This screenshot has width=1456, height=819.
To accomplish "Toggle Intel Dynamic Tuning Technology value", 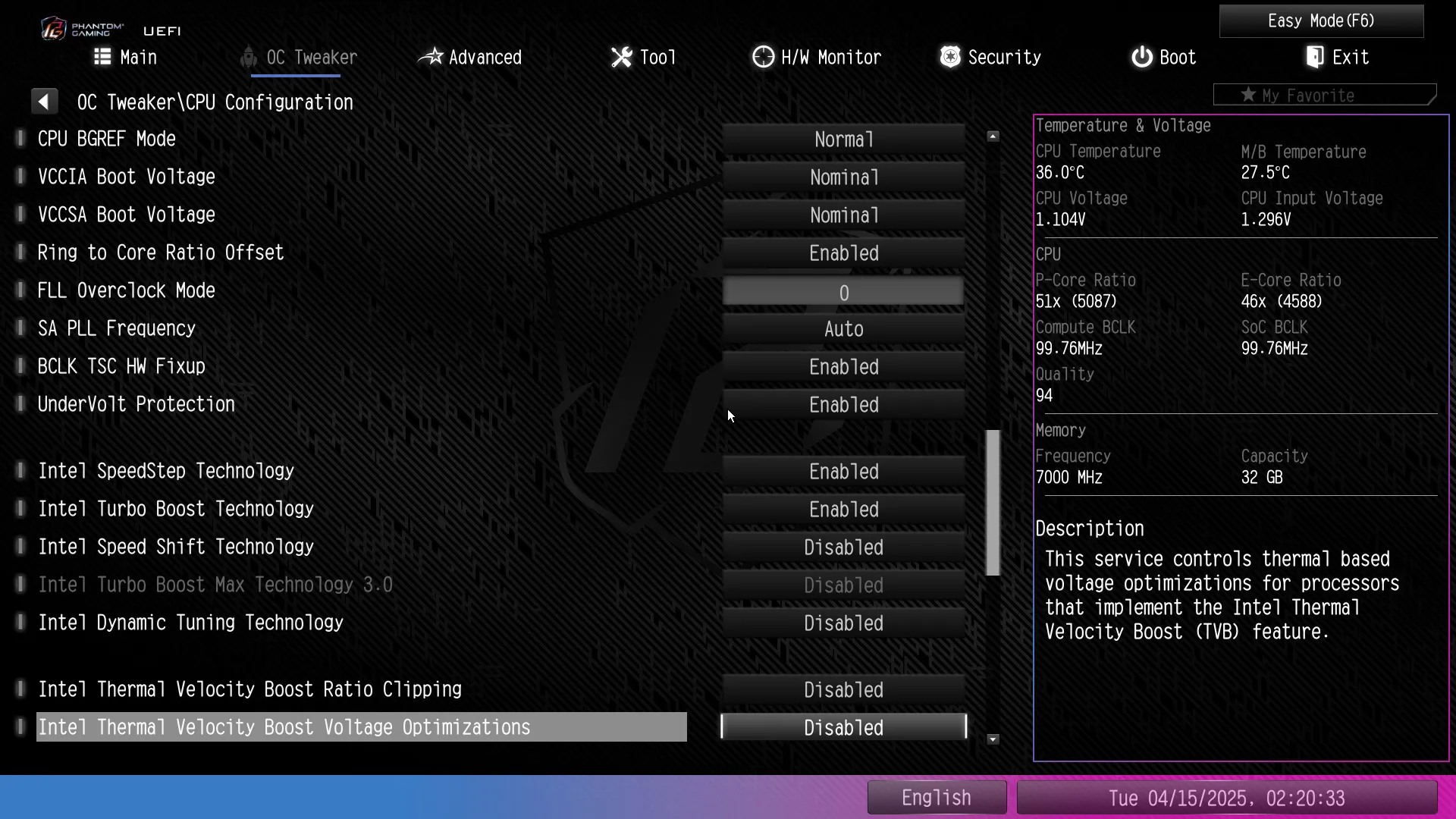I will point(843,623).
